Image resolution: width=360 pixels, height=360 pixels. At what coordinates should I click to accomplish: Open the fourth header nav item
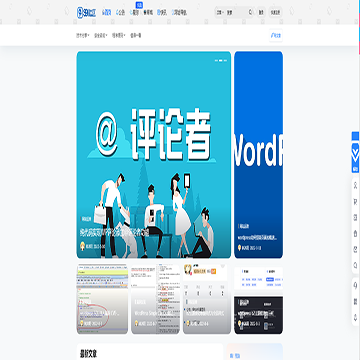[x=148, y=13]
